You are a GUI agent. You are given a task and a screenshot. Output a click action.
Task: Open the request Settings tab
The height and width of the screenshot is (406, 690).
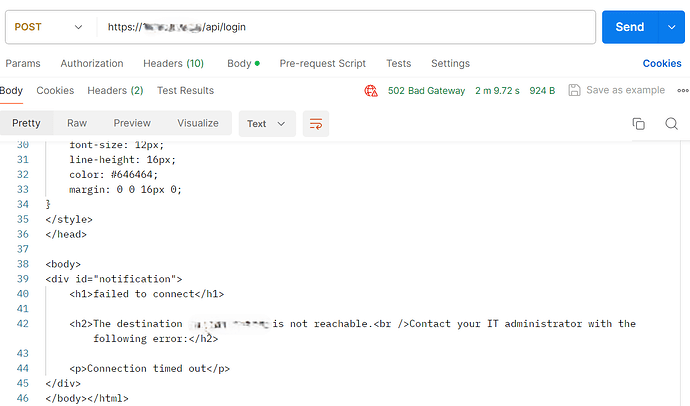451,63
